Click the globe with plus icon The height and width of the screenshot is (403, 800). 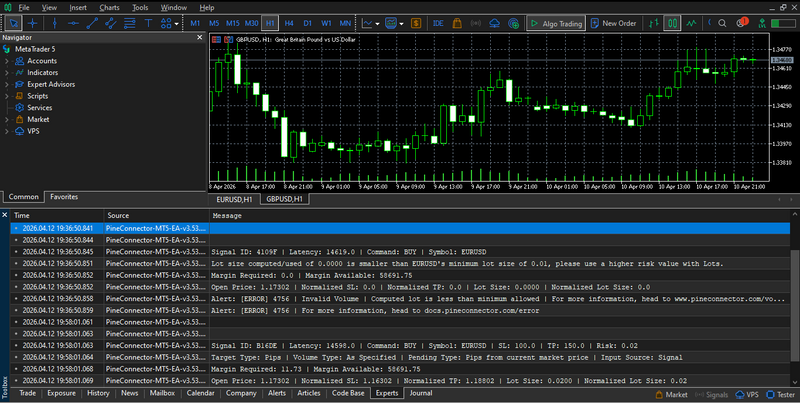513,23
